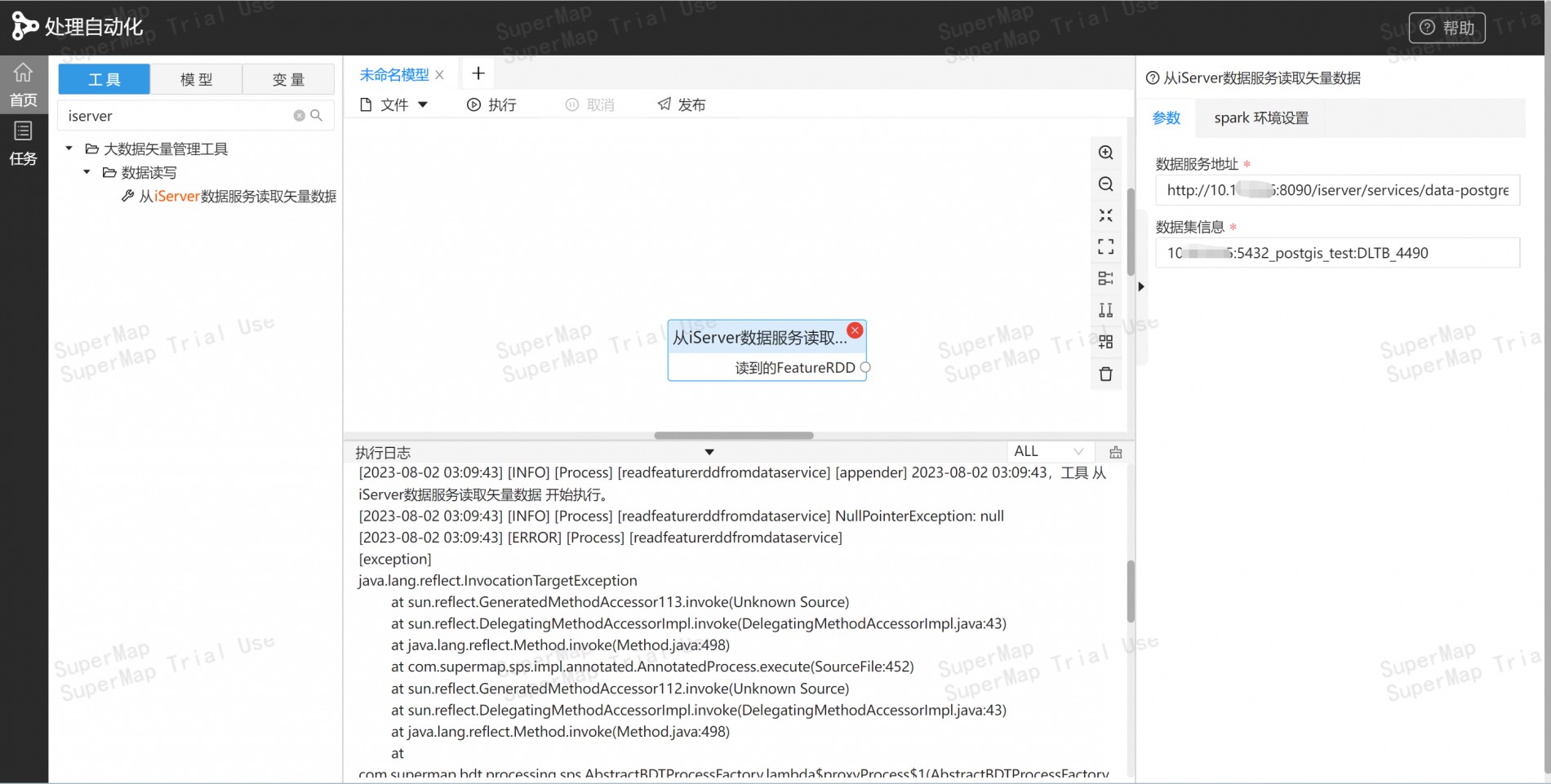Click the java.lang.reflect.InvocationTargetException log line

498,581
